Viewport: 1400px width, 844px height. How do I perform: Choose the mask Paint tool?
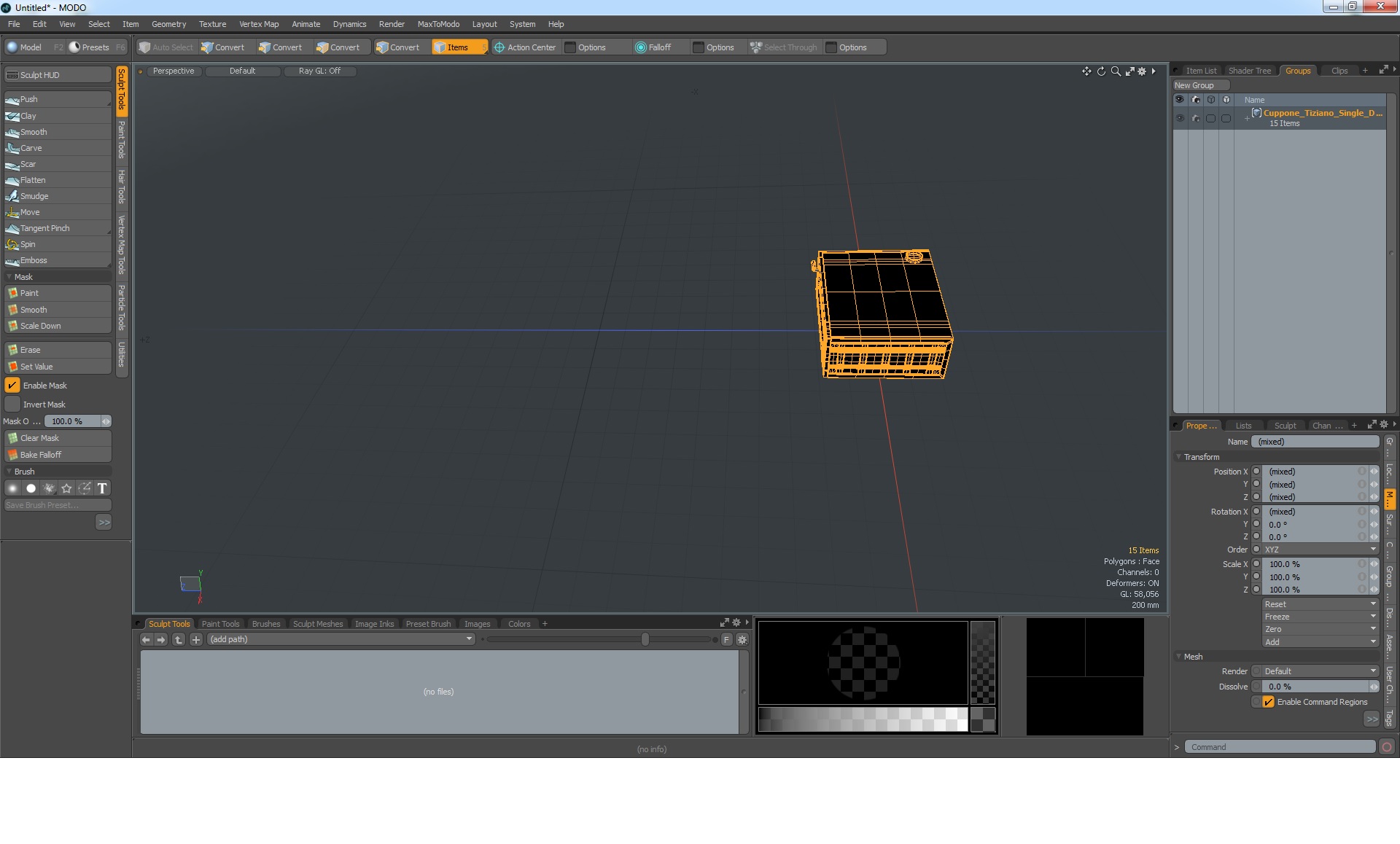(58, 293)
